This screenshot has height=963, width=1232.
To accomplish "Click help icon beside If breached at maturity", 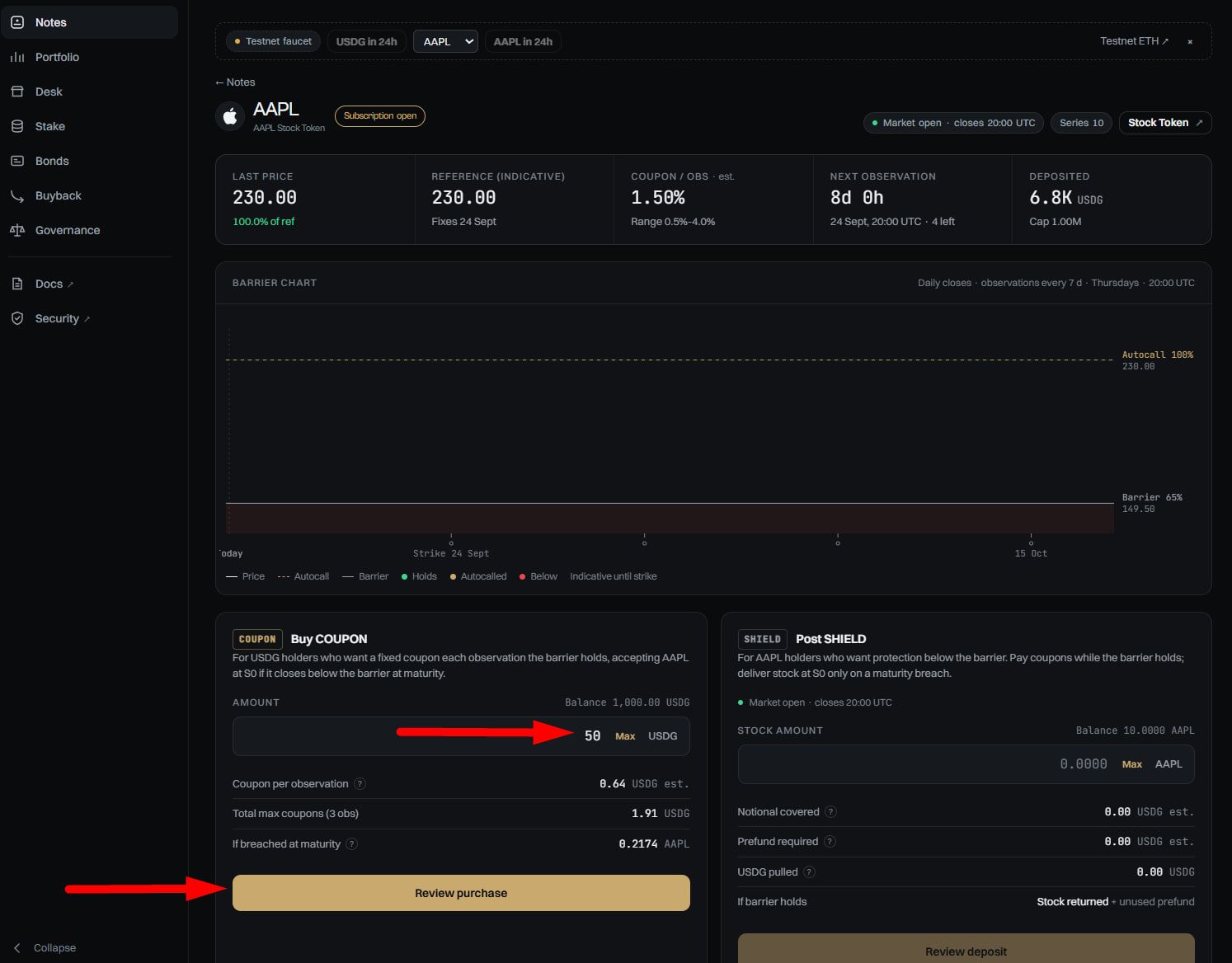I will pos(352,844).
